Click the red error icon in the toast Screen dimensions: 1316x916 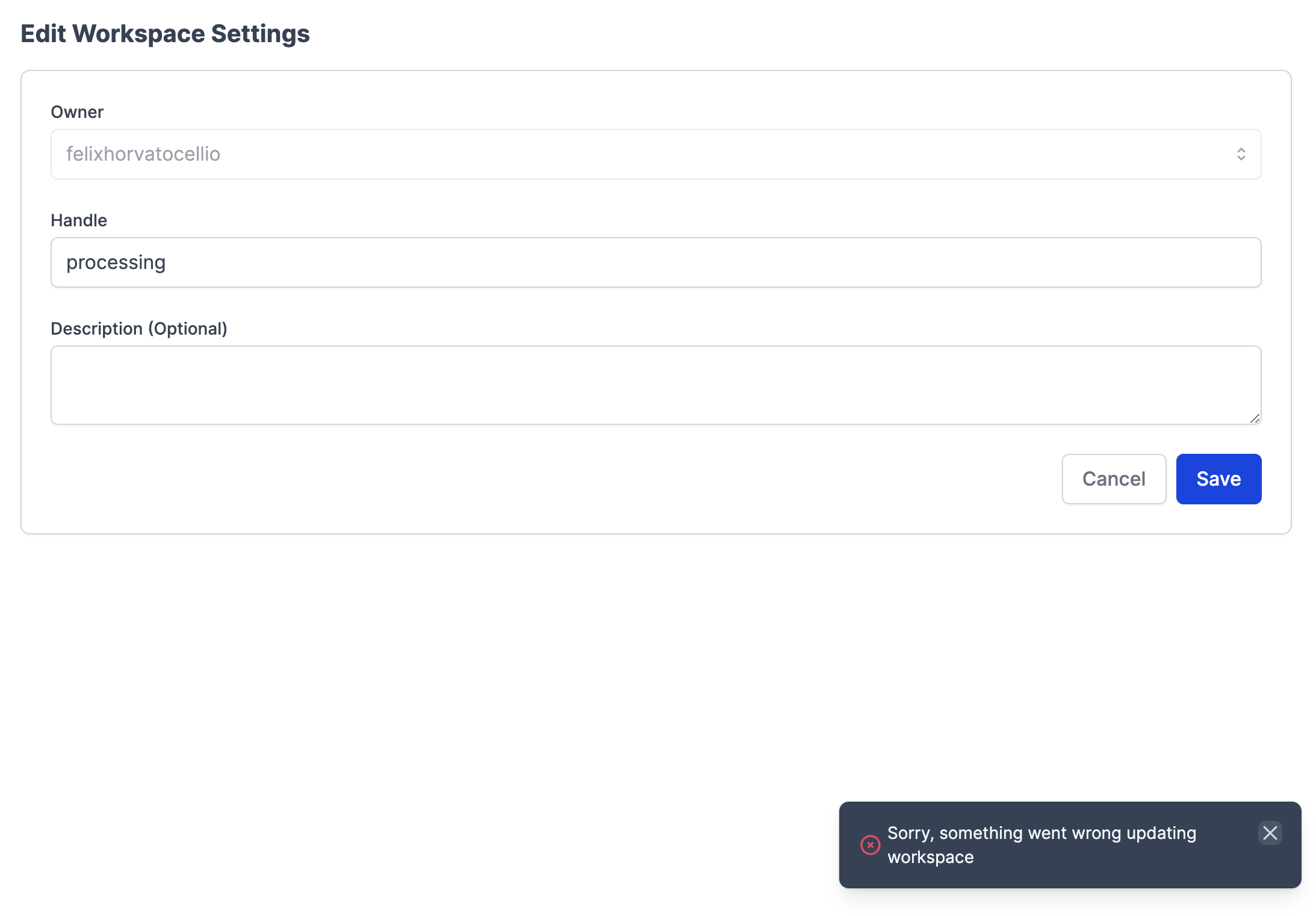(869, 845)
